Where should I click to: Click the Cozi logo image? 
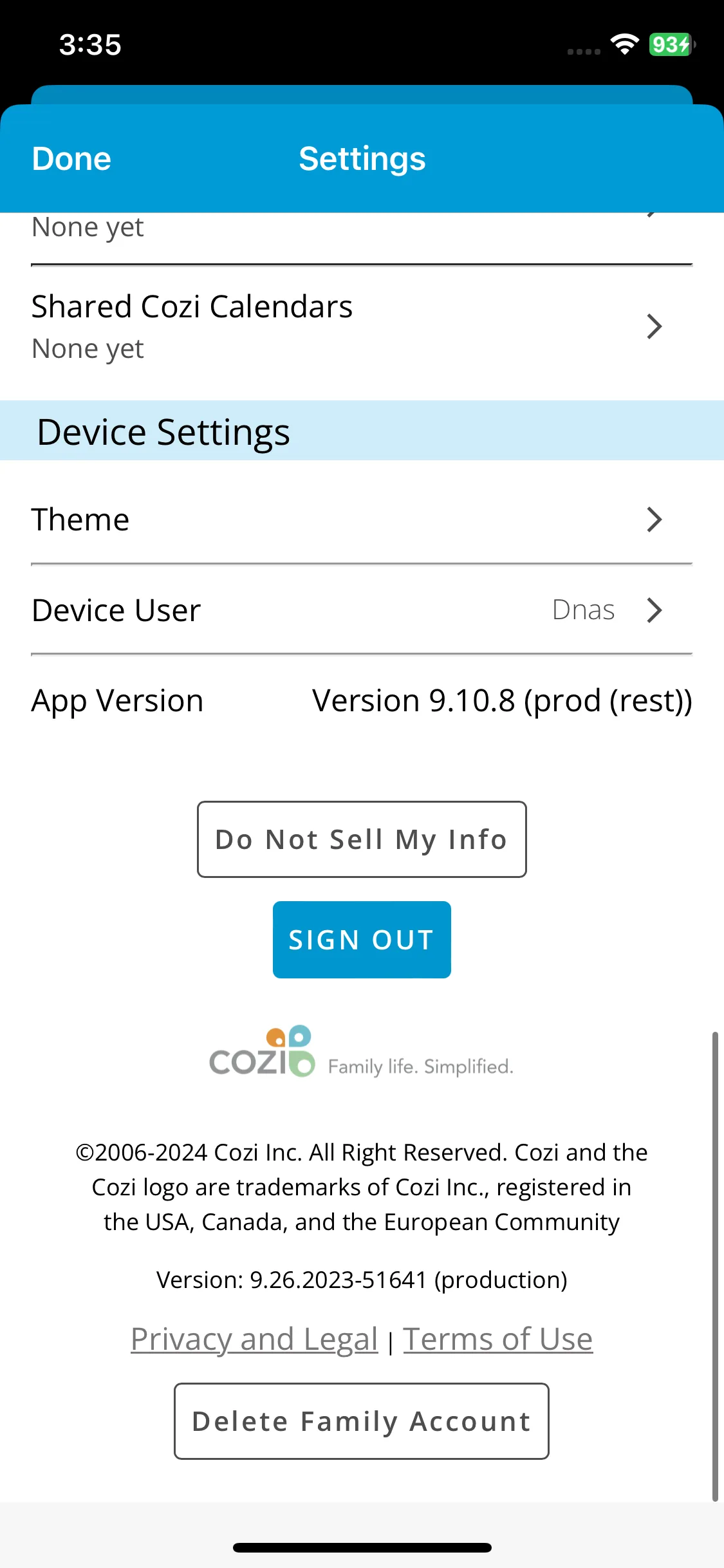262,1052
